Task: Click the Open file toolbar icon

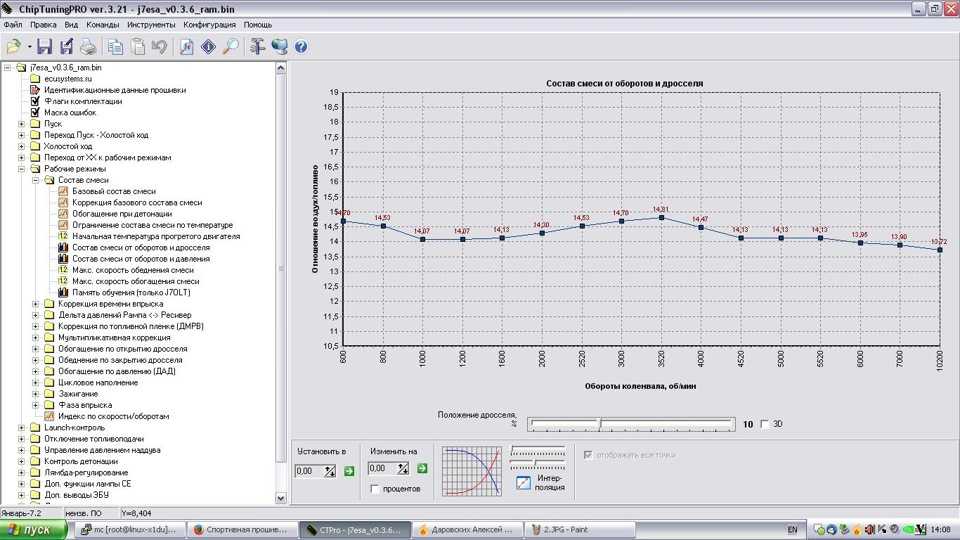Action: (x=13, y=47)
